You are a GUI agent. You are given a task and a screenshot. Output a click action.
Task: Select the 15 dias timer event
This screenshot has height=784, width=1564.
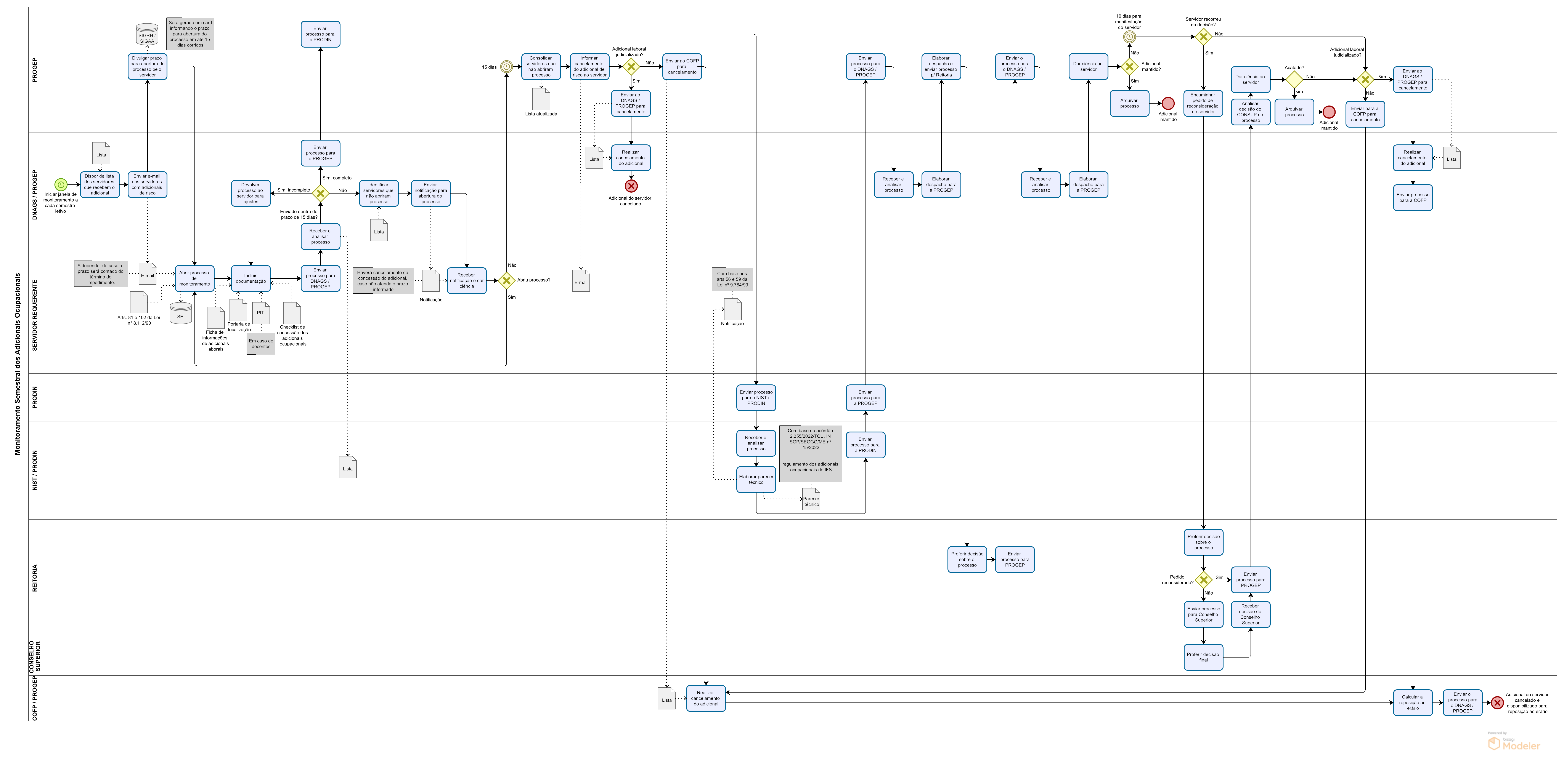tap(506, 67)
